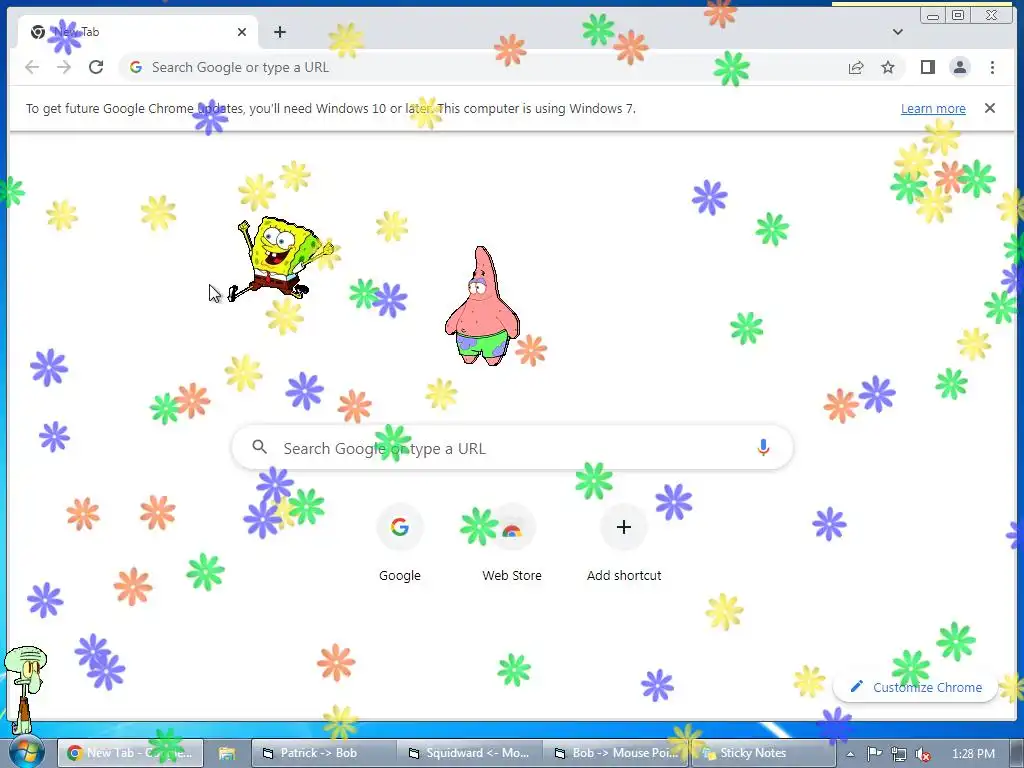This screenshot has height=768, width=1024.
Task: Click the Customize Chrome button
Action: click(916, 687)
